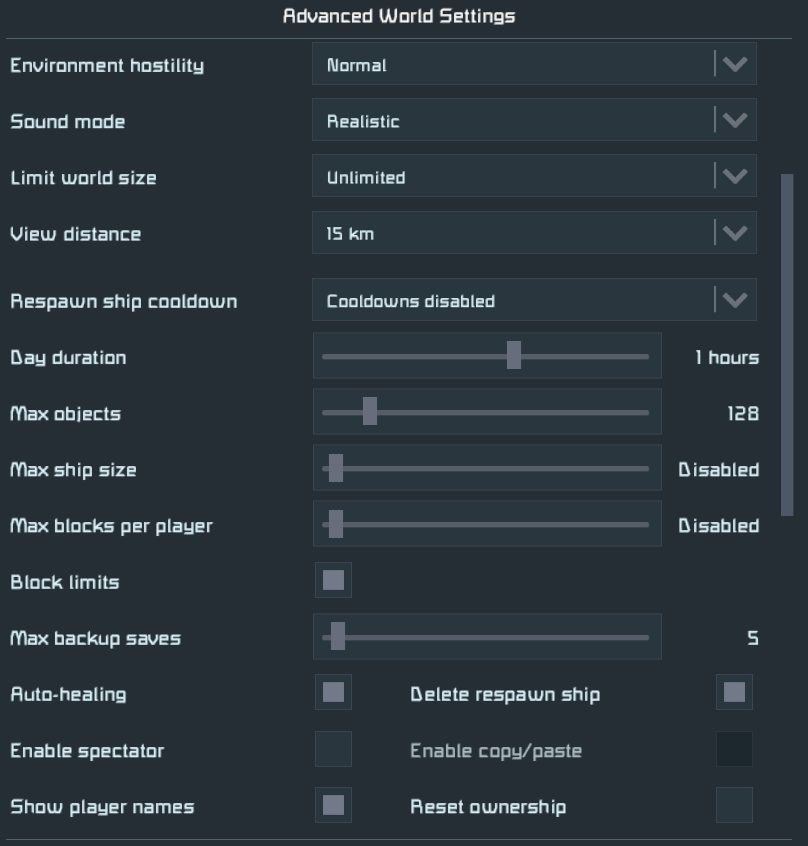
Task: Click the chevron icon beside Cooldowns disabled
Action: [735, 299]
